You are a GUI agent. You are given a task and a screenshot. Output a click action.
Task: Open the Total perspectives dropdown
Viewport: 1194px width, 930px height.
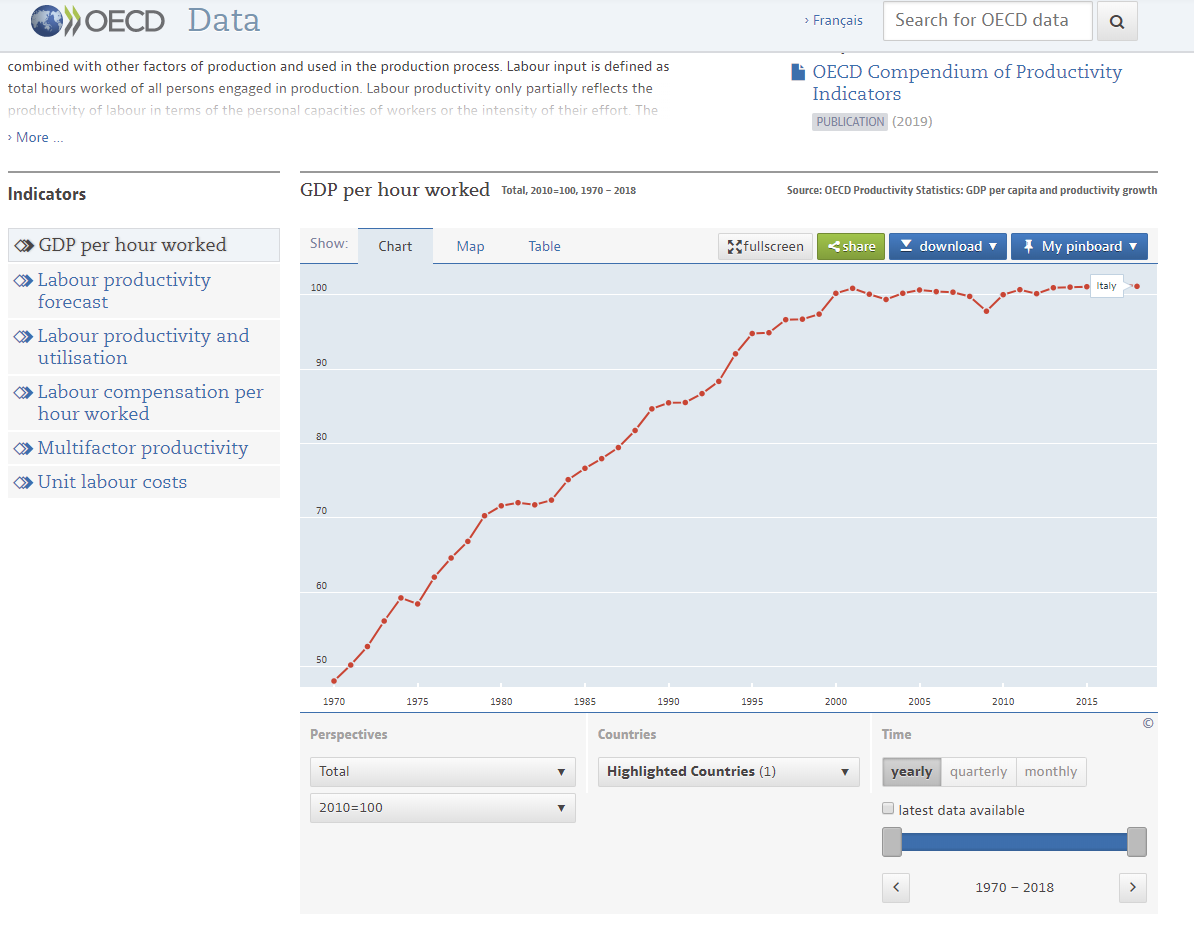pos(442,771)
